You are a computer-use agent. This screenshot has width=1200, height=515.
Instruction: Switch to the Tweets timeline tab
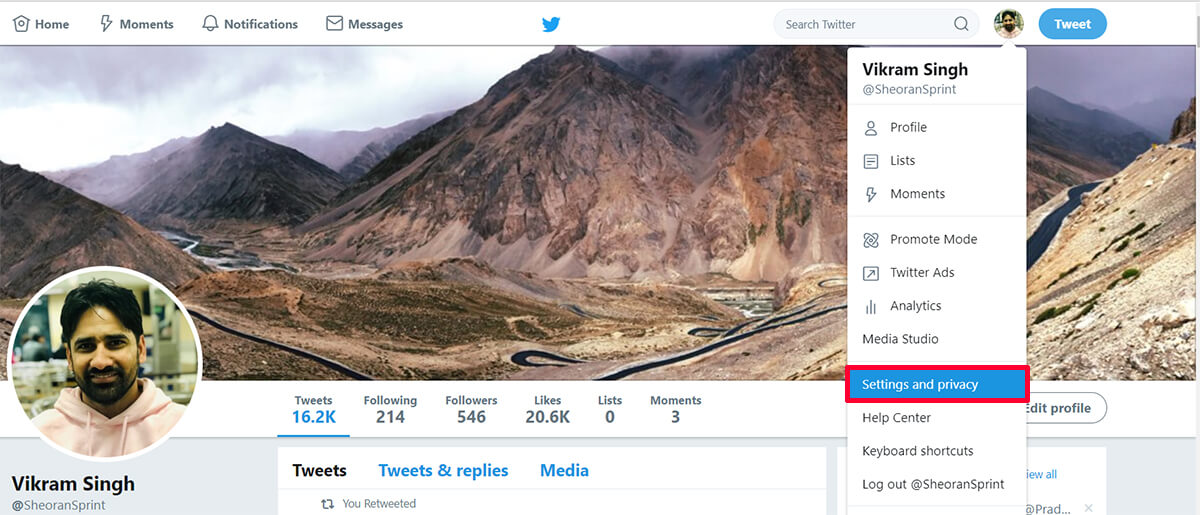[319, 470]
